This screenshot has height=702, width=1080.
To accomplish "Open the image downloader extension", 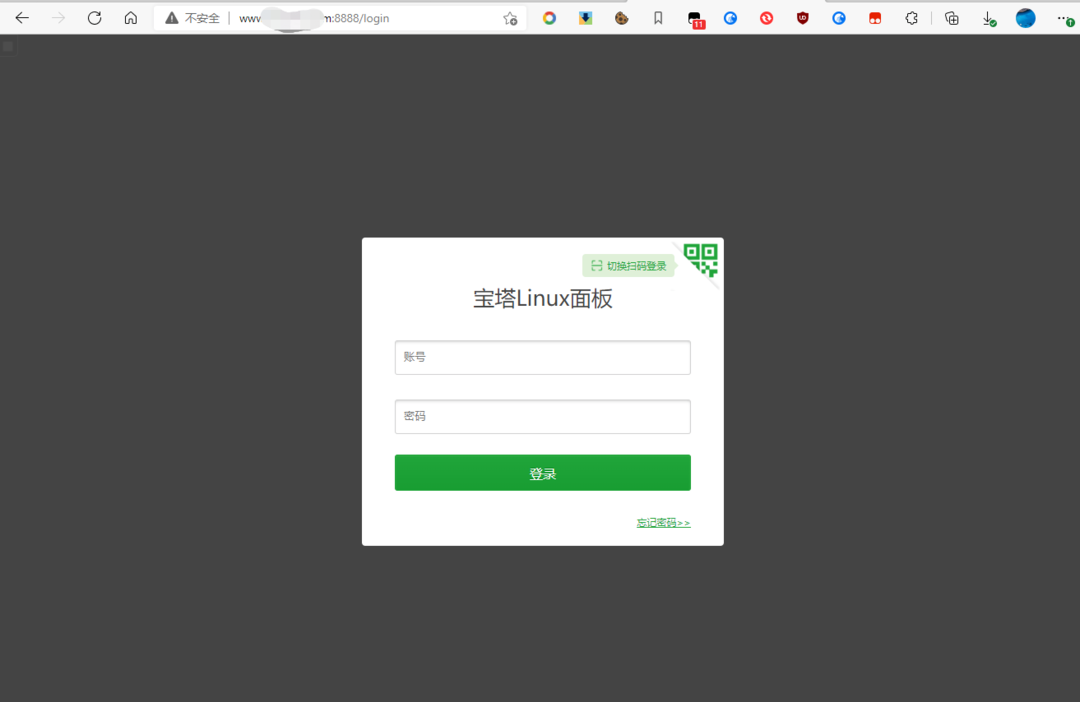I will coord(585,19).
